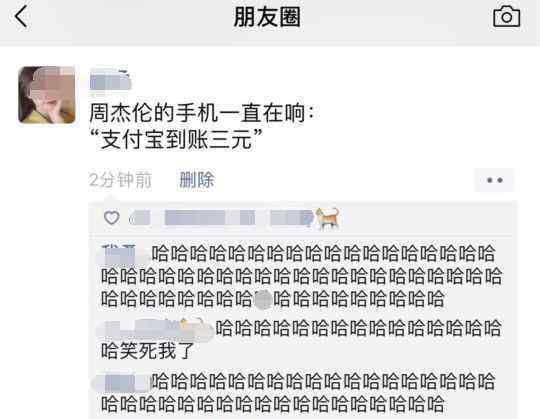This screenshot has height=419, width=540.
Task: Select the first liker's blurred name
Action: click(139, 218)
